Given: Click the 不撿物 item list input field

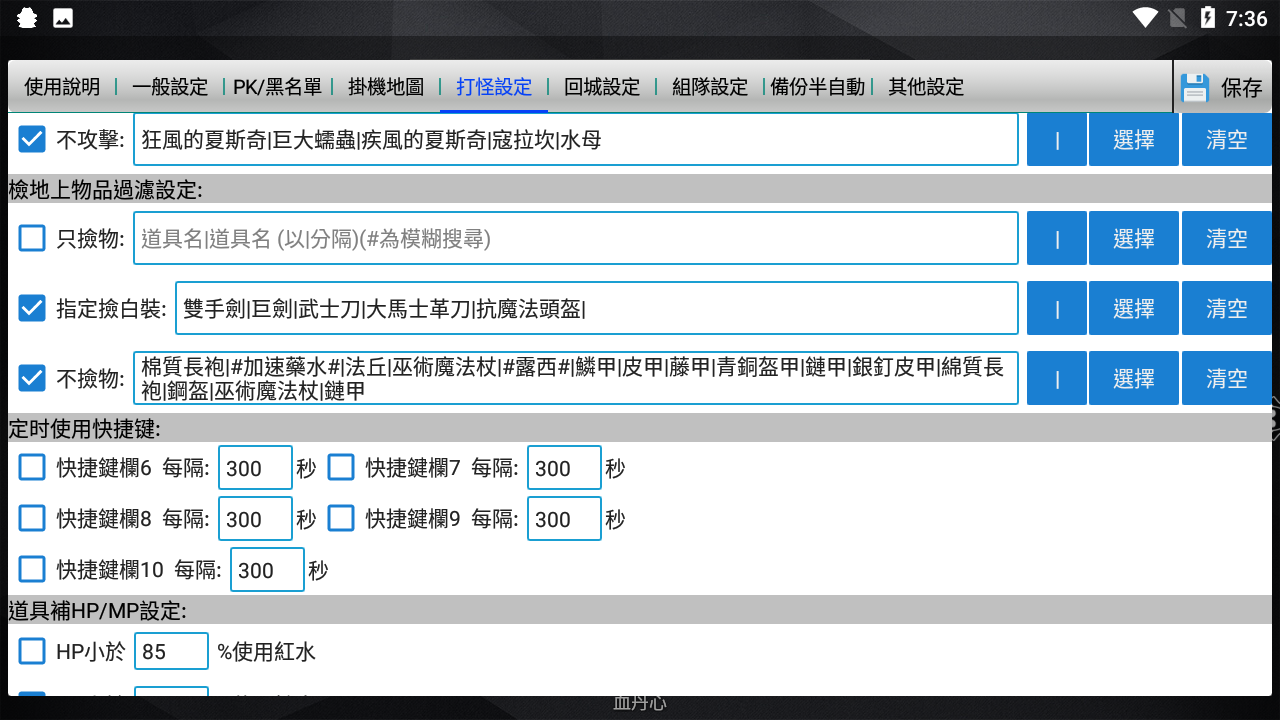Looking at the screenshot, I should click(576, 378).
